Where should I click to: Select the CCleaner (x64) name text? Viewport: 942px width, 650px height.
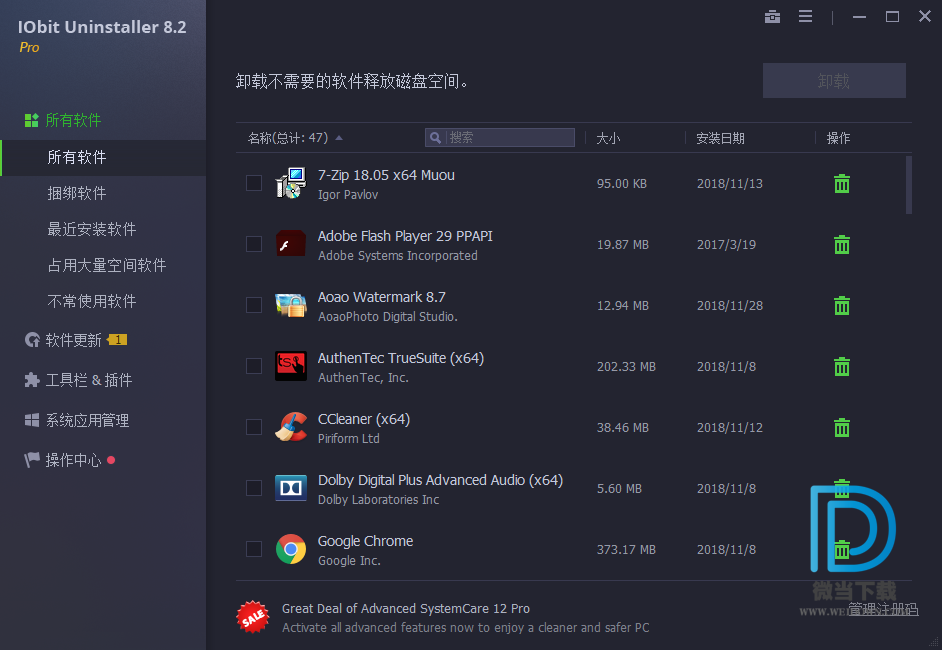364,419
